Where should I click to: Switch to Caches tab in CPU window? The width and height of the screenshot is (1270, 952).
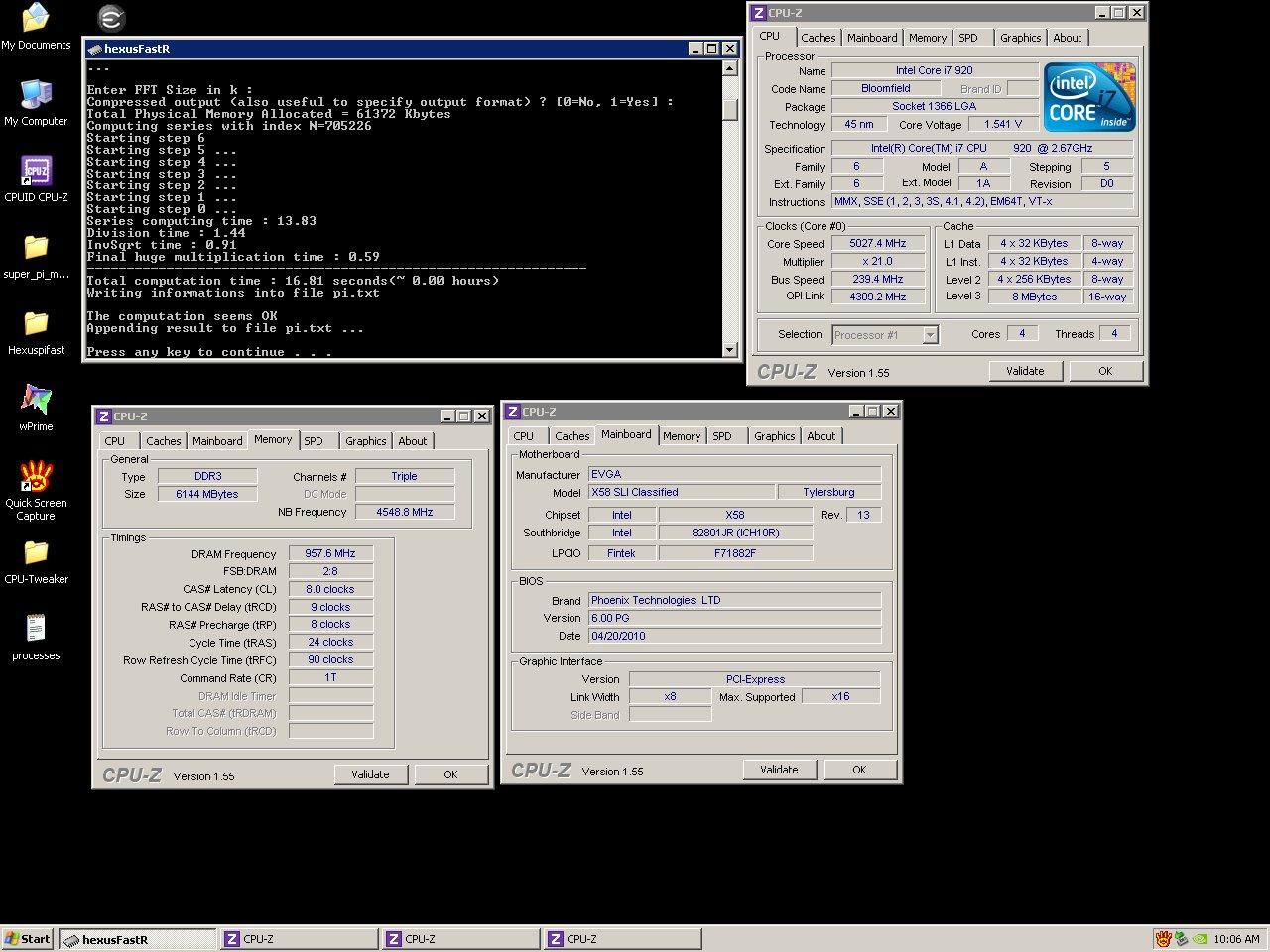coord(818,38)
